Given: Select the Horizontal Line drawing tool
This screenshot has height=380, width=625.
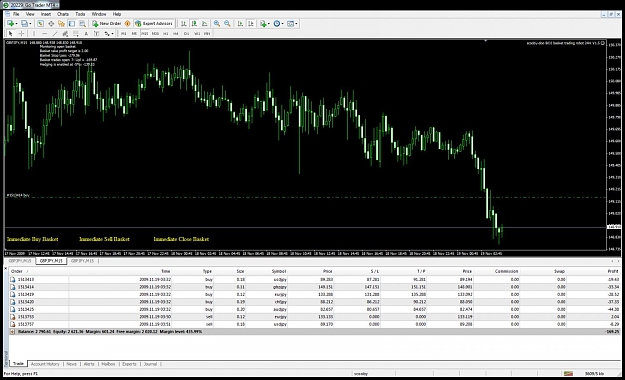Looking at the screenshot, I should point(44,33).
